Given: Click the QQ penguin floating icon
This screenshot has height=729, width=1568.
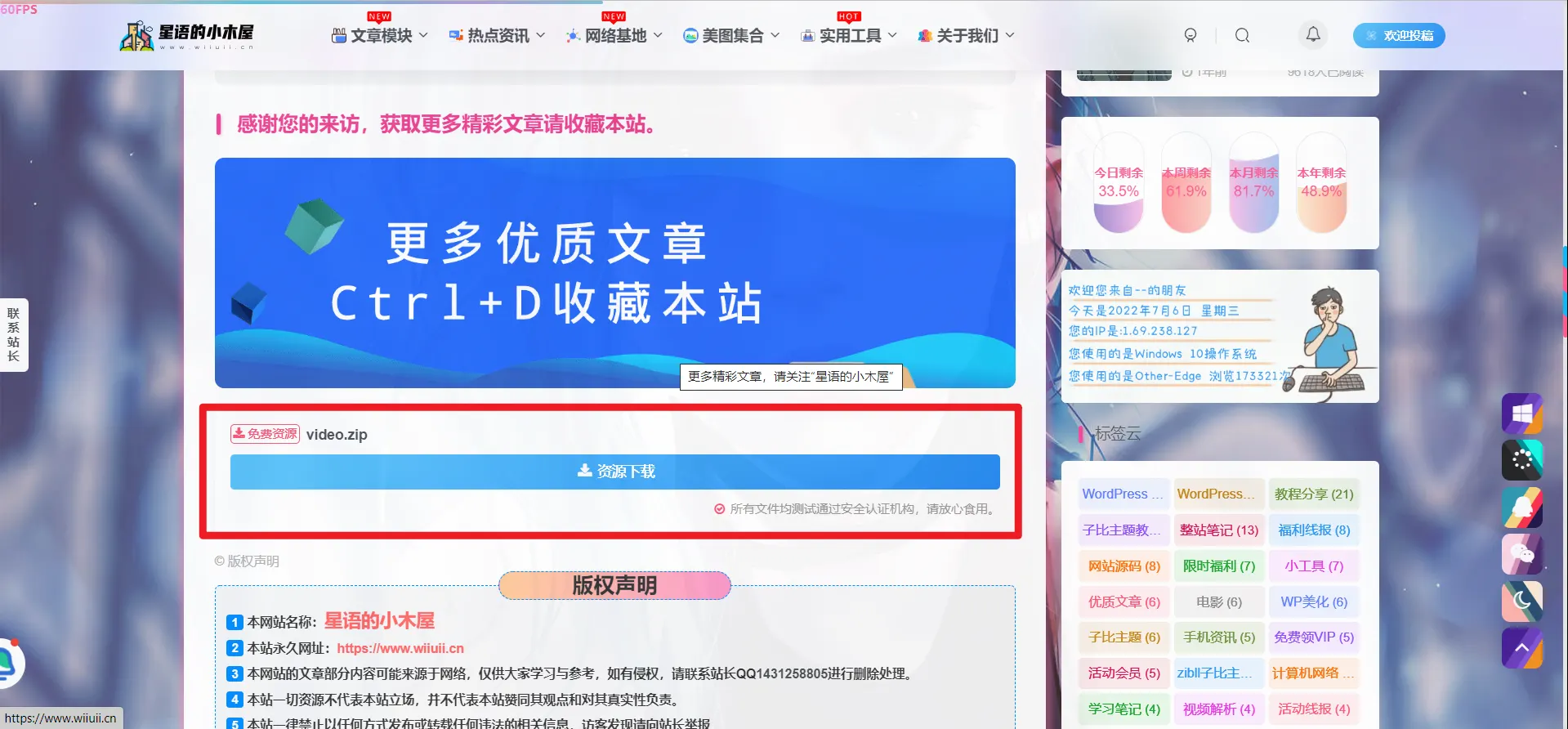Looking at the screenshot, I should tap(1521, 508).
